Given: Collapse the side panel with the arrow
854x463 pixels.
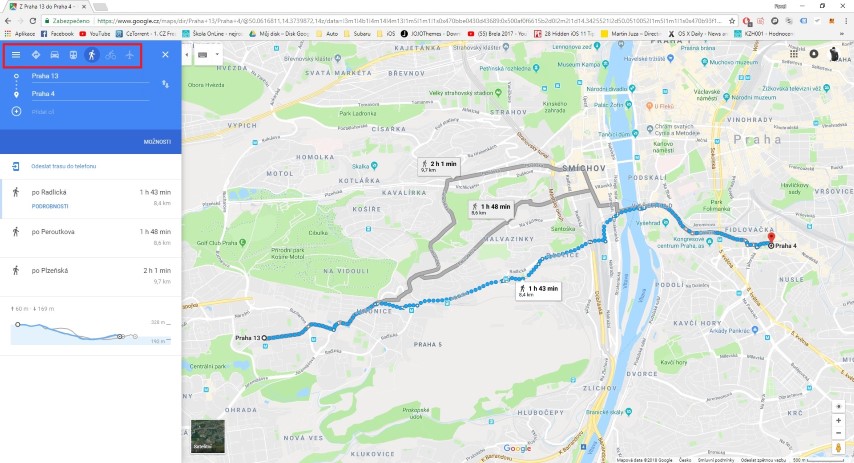Looking at the screenshot, I should pyautogui.click(x=187, y=54).
